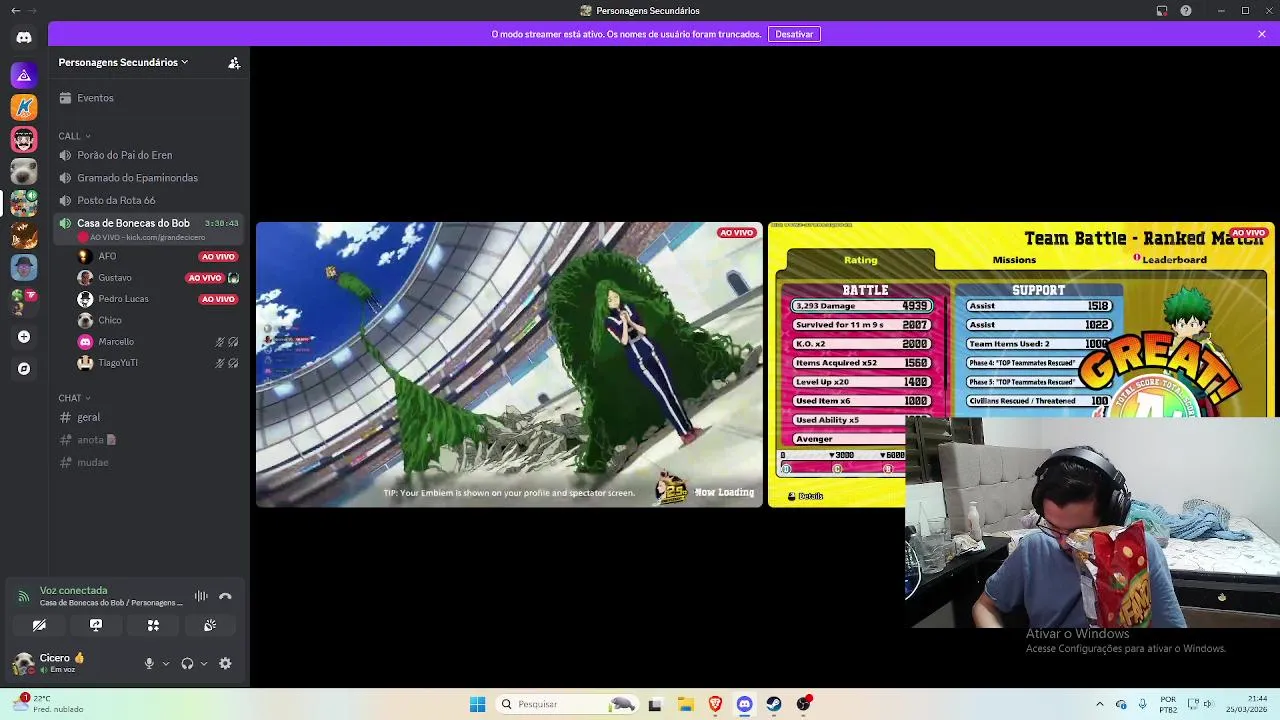1280x720 pixels.
Task: Click the Desativar streamer mode button
Action: 794,34
